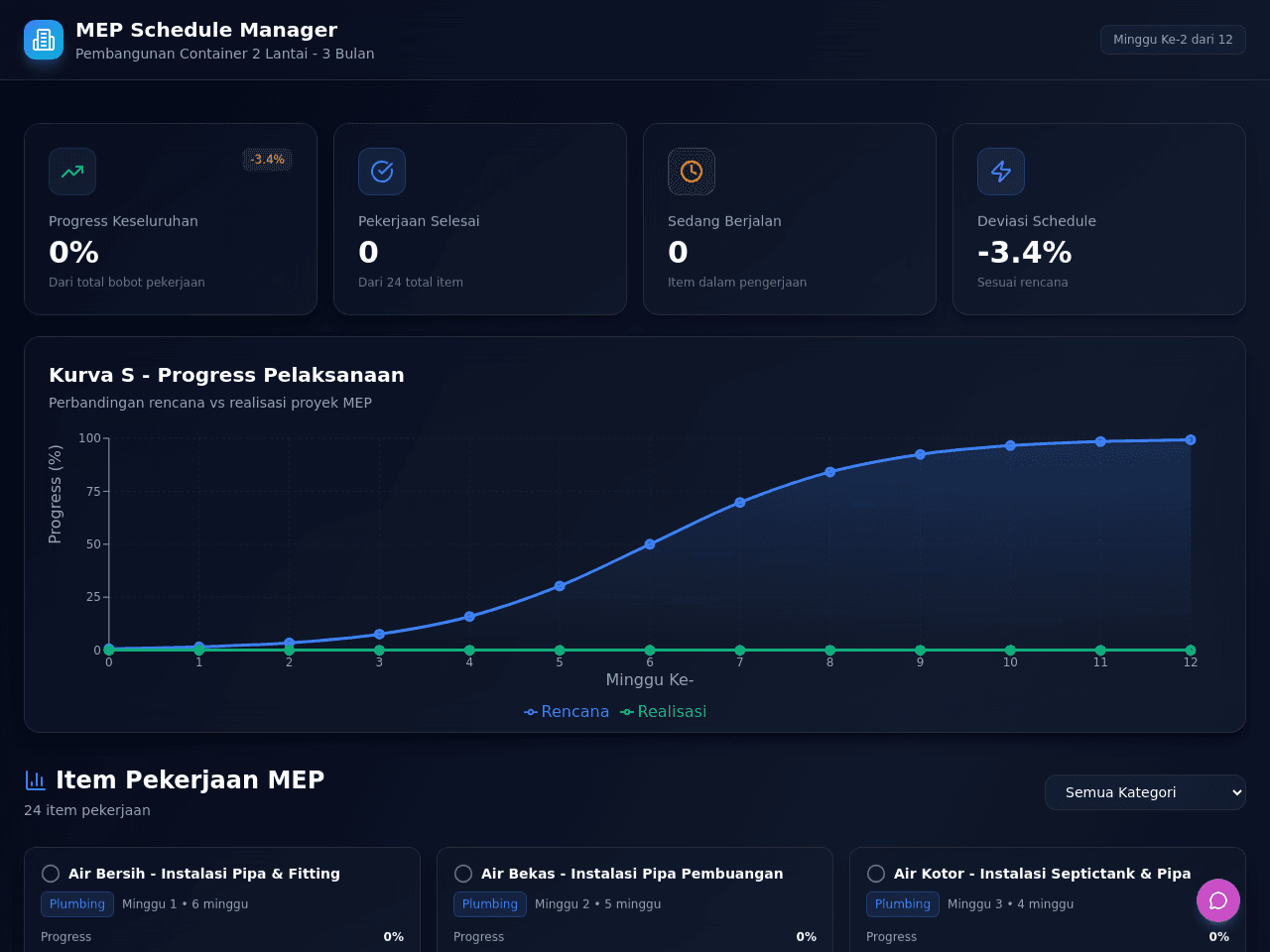1270x952 pixels.
Task: Open the Semua Kategori dropdown
Action: coord(1145,792)
